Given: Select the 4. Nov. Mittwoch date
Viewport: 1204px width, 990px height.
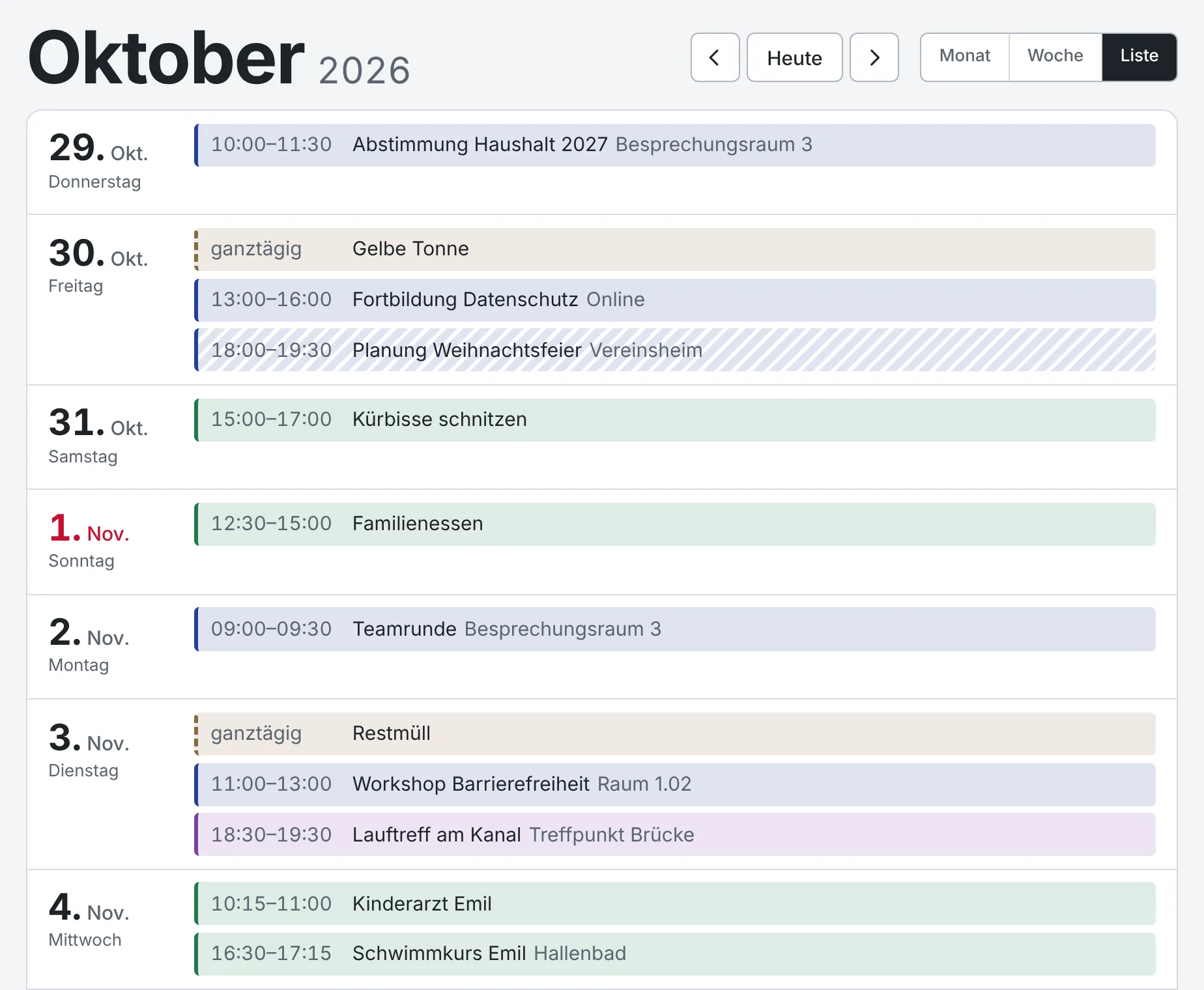Looking at the screenshot, I should click(89, 919).
